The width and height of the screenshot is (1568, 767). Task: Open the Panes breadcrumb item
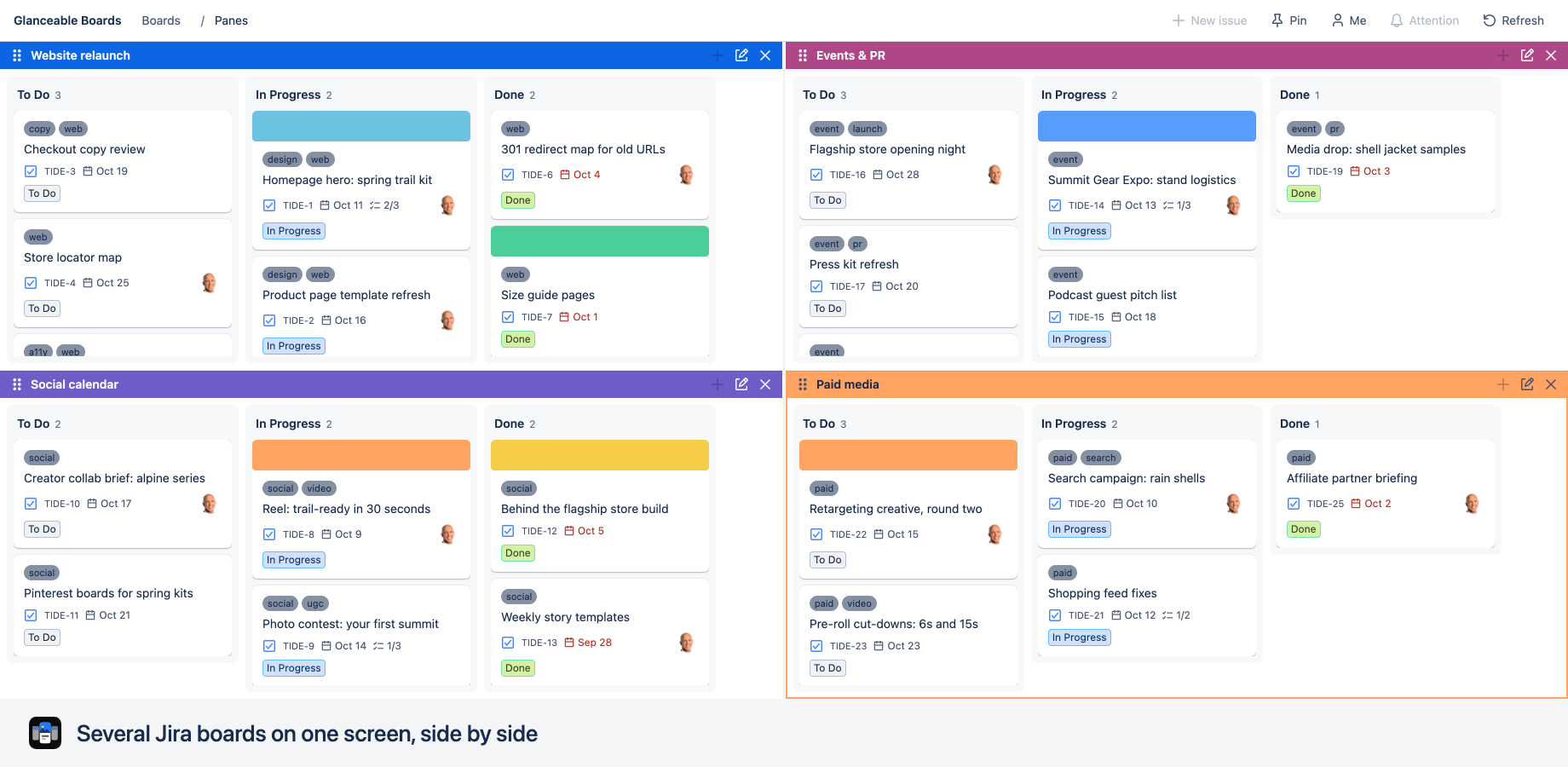pos(231,20)
